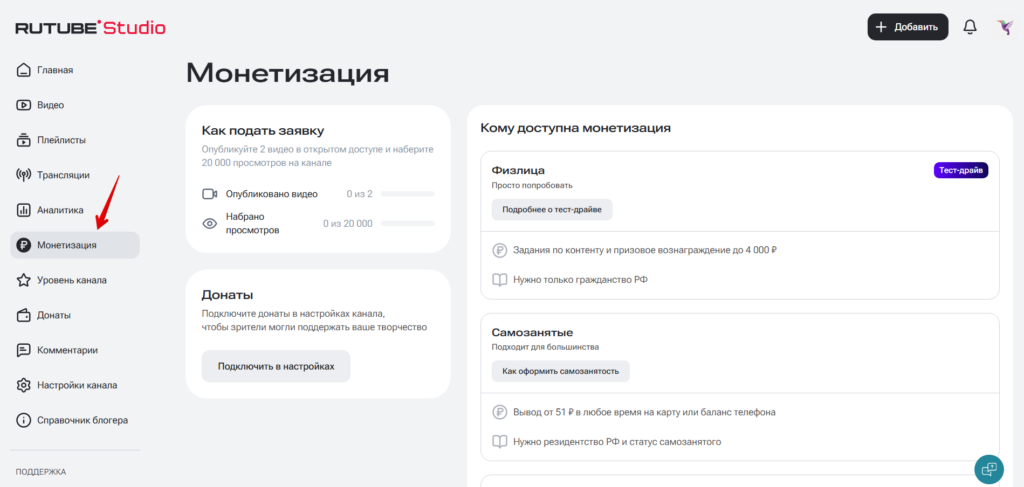Viewport: 1024px width, 487px height.
Task: Open Комментарии sidebar label
Action: click(67, 350)
